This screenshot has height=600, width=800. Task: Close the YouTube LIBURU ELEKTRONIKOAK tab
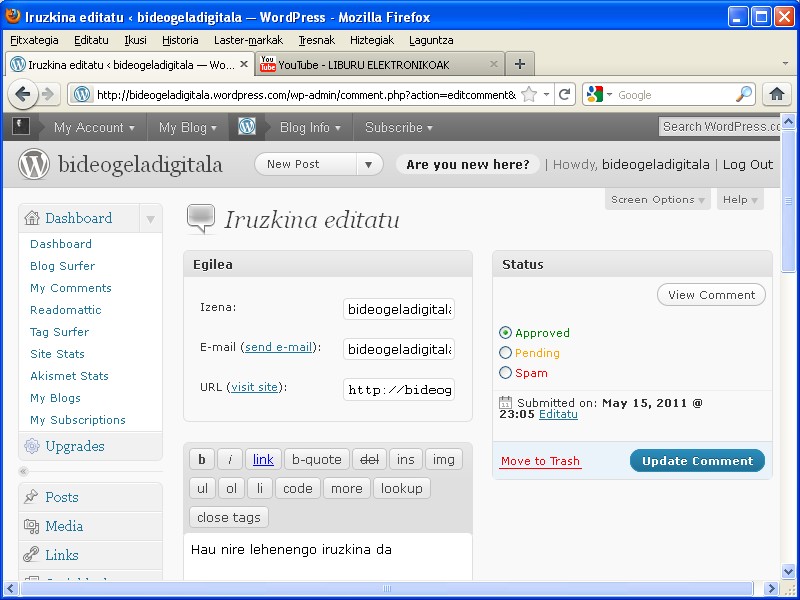(493, 64)
